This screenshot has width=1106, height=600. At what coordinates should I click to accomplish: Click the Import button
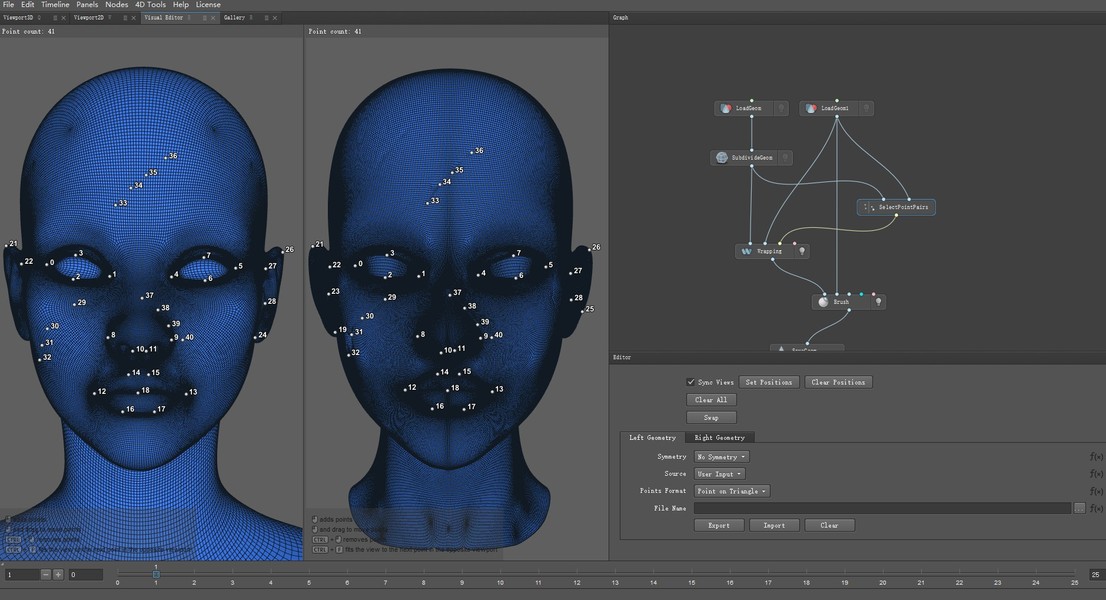[774, 525]
